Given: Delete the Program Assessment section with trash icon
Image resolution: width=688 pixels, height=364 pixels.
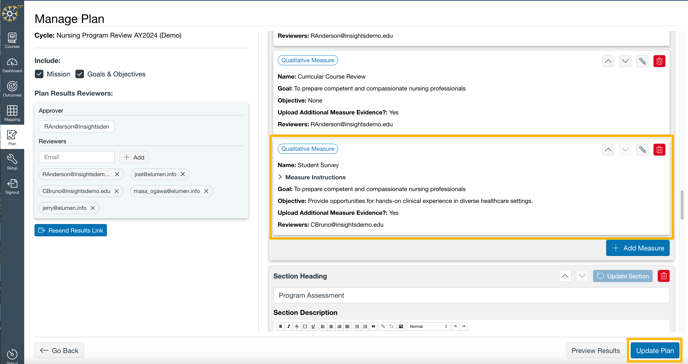Looking at the screenshot, I should [663, 276].
